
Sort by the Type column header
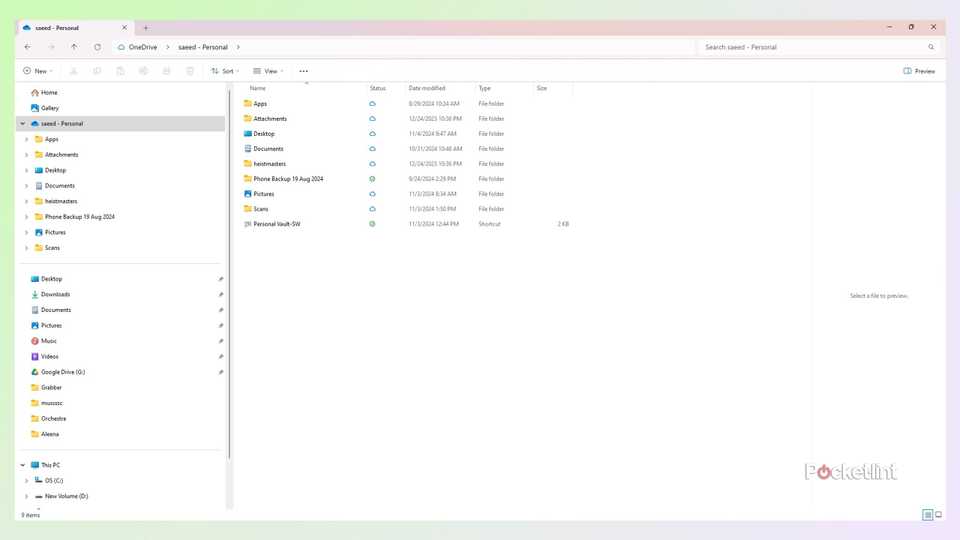(484, 88)
